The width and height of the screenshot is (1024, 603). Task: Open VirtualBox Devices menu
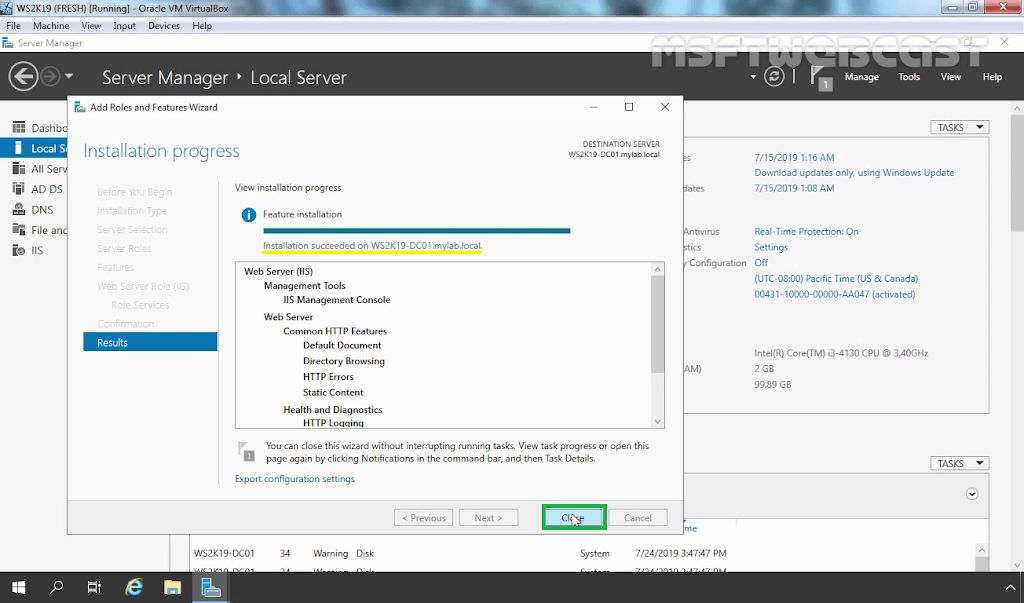[x=164, y=25]
